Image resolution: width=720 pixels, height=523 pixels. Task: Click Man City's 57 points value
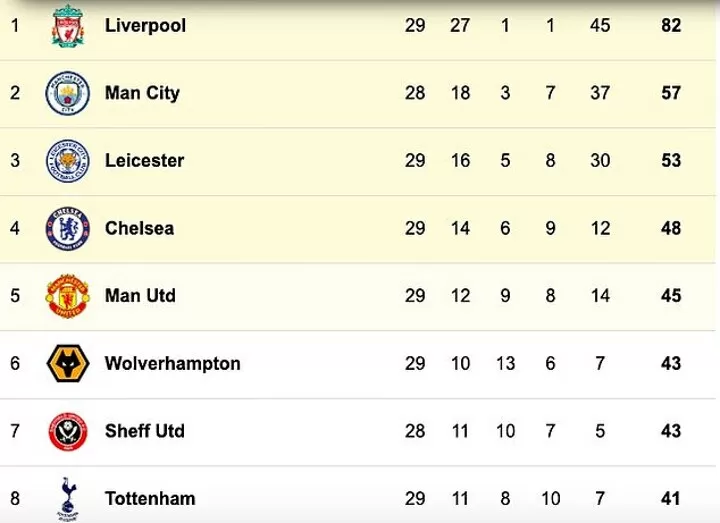click(x=671, y=93)
